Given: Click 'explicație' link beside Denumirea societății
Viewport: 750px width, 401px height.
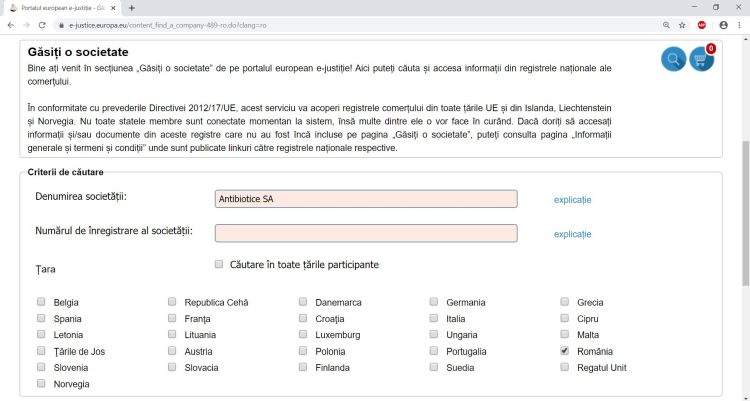Looking at the screenshot, I should pos(572,199).
